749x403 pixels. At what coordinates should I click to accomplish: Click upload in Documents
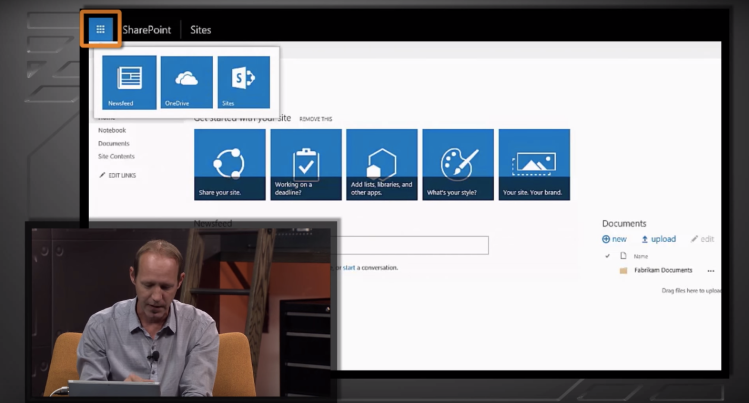[x=658, y=239]
